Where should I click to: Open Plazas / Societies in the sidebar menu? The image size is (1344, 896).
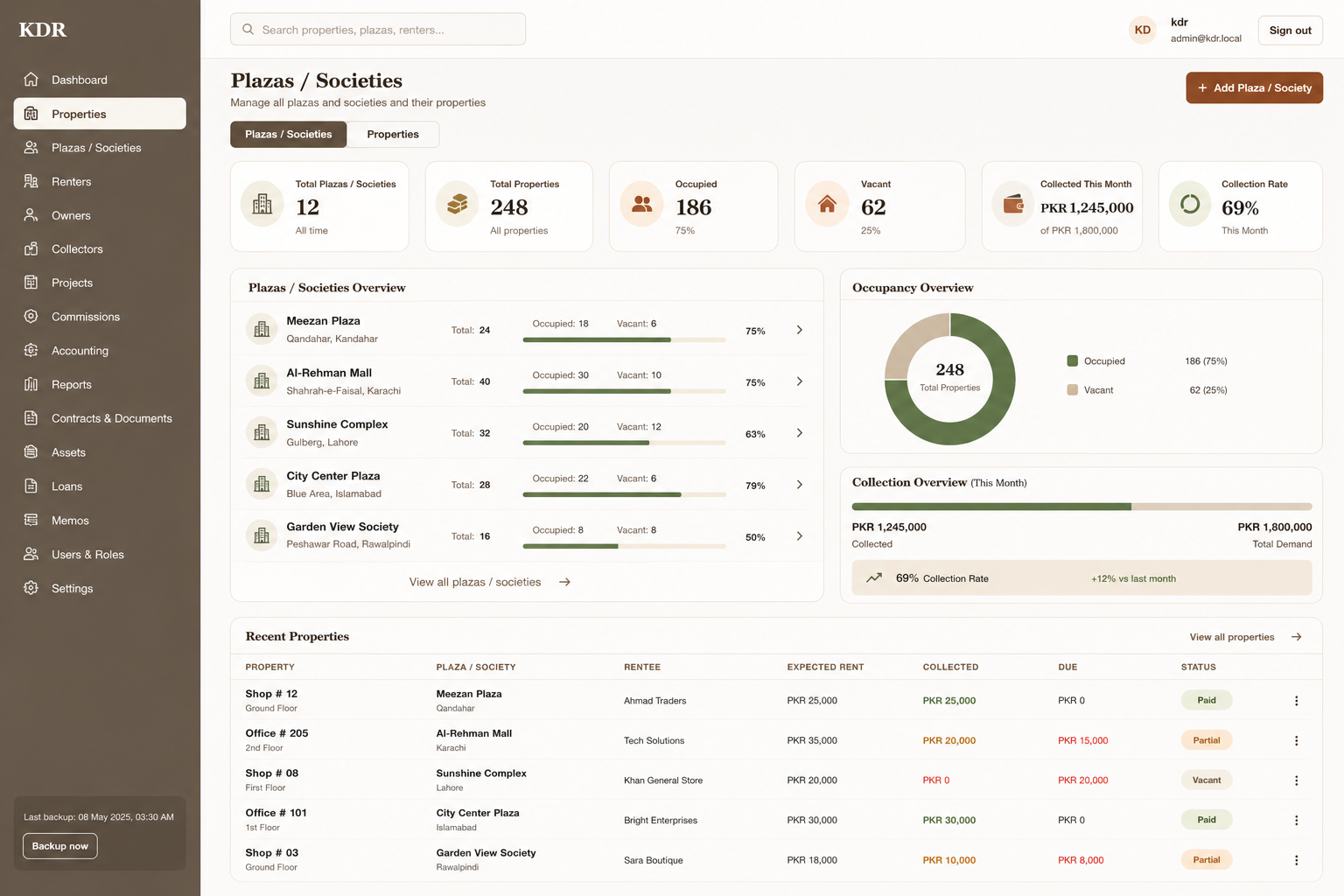click(x=100, y=148)
